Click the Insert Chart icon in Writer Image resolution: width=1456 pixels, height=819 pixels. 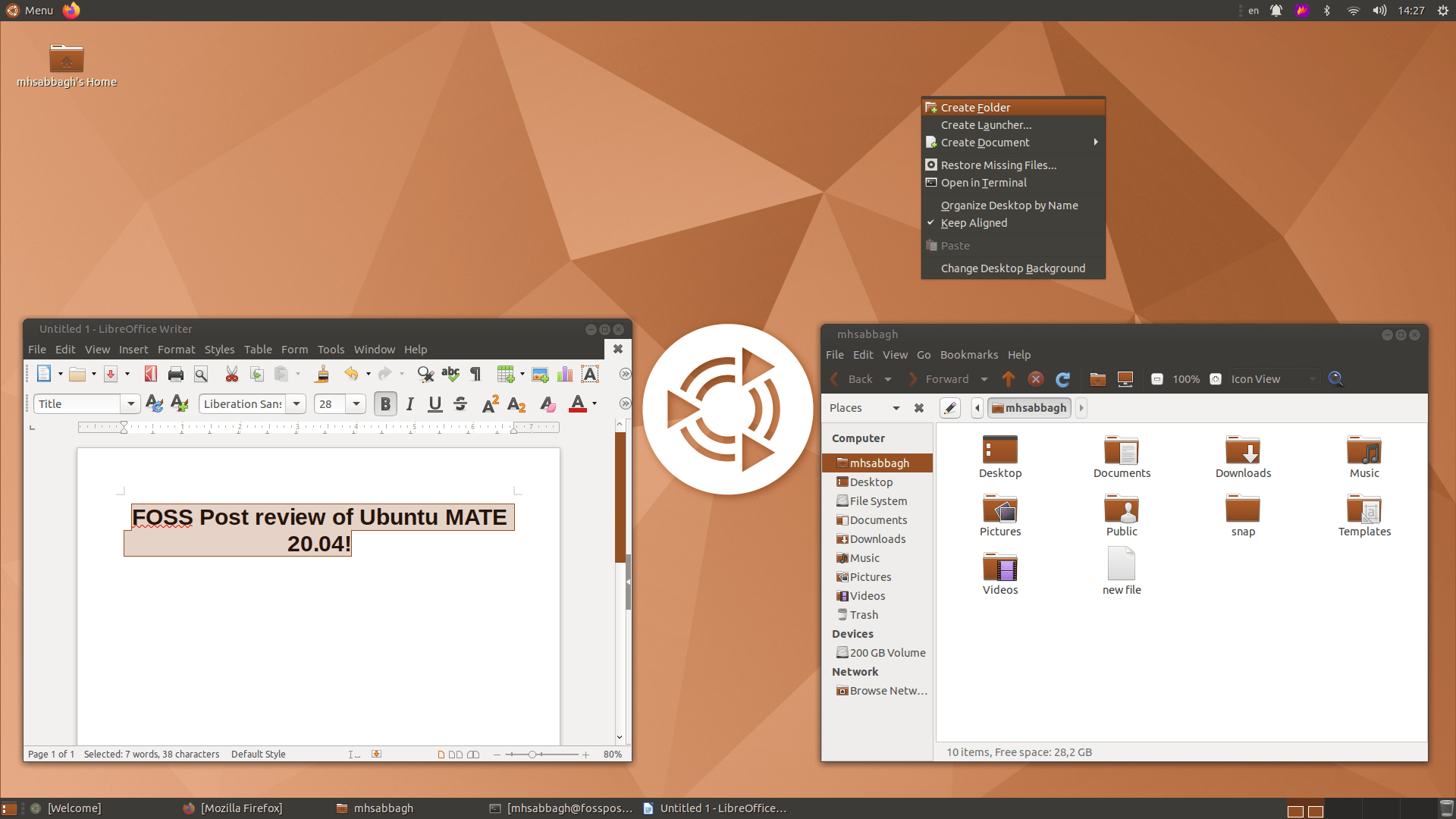565,375
